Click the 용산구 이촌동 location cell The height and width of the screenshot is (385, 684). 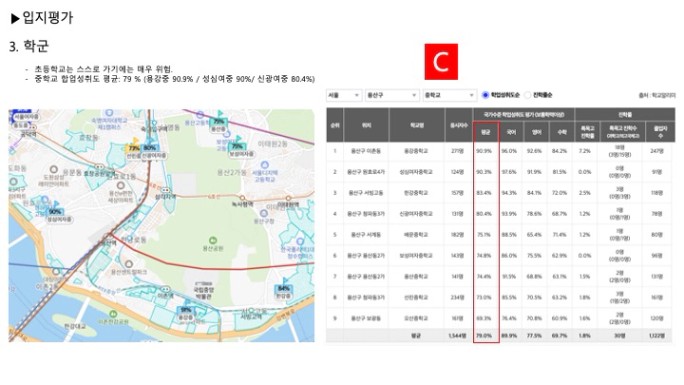(x=366, y=151)
